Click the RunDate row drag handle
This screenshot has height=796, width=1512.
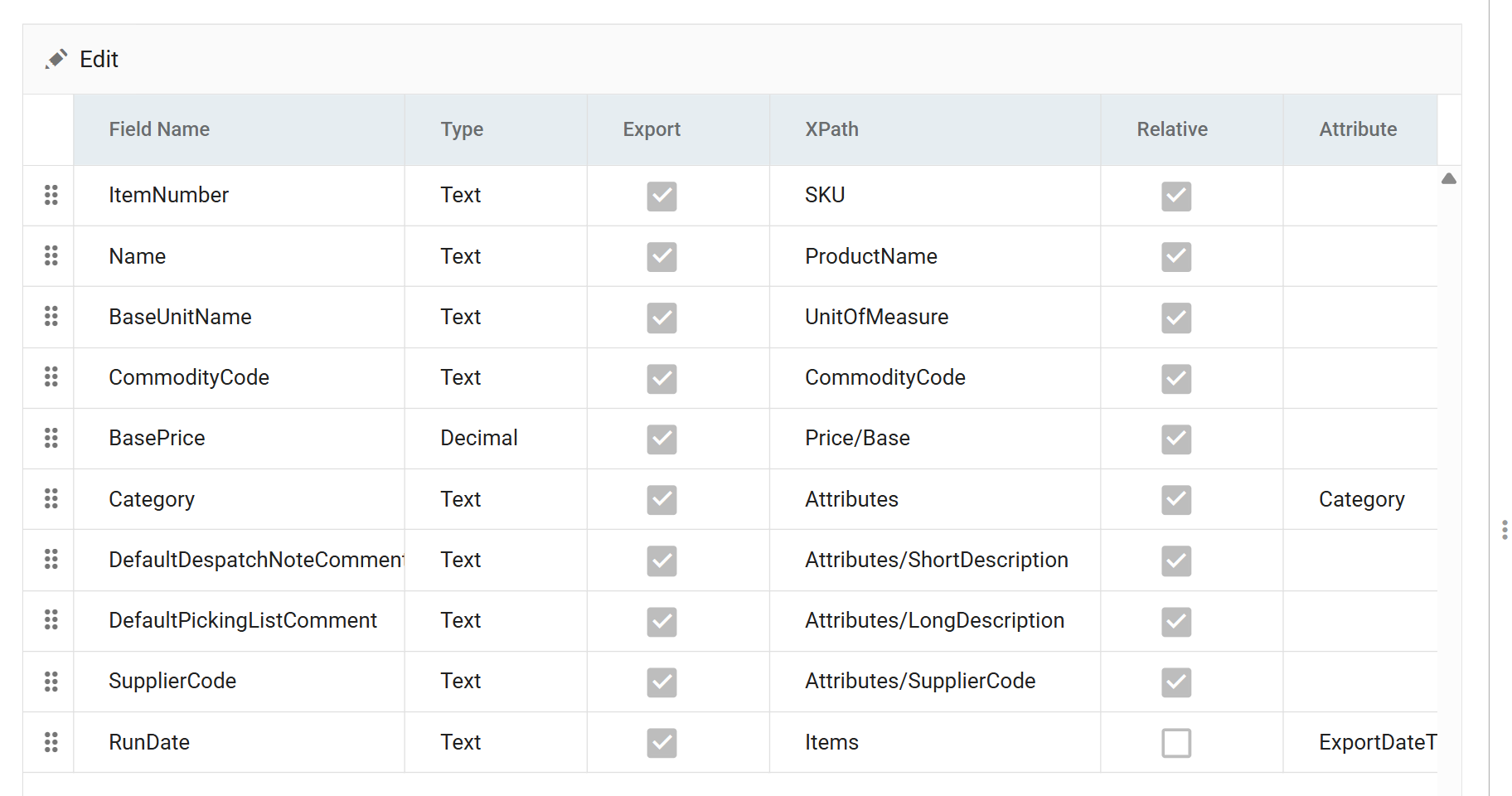51,741
